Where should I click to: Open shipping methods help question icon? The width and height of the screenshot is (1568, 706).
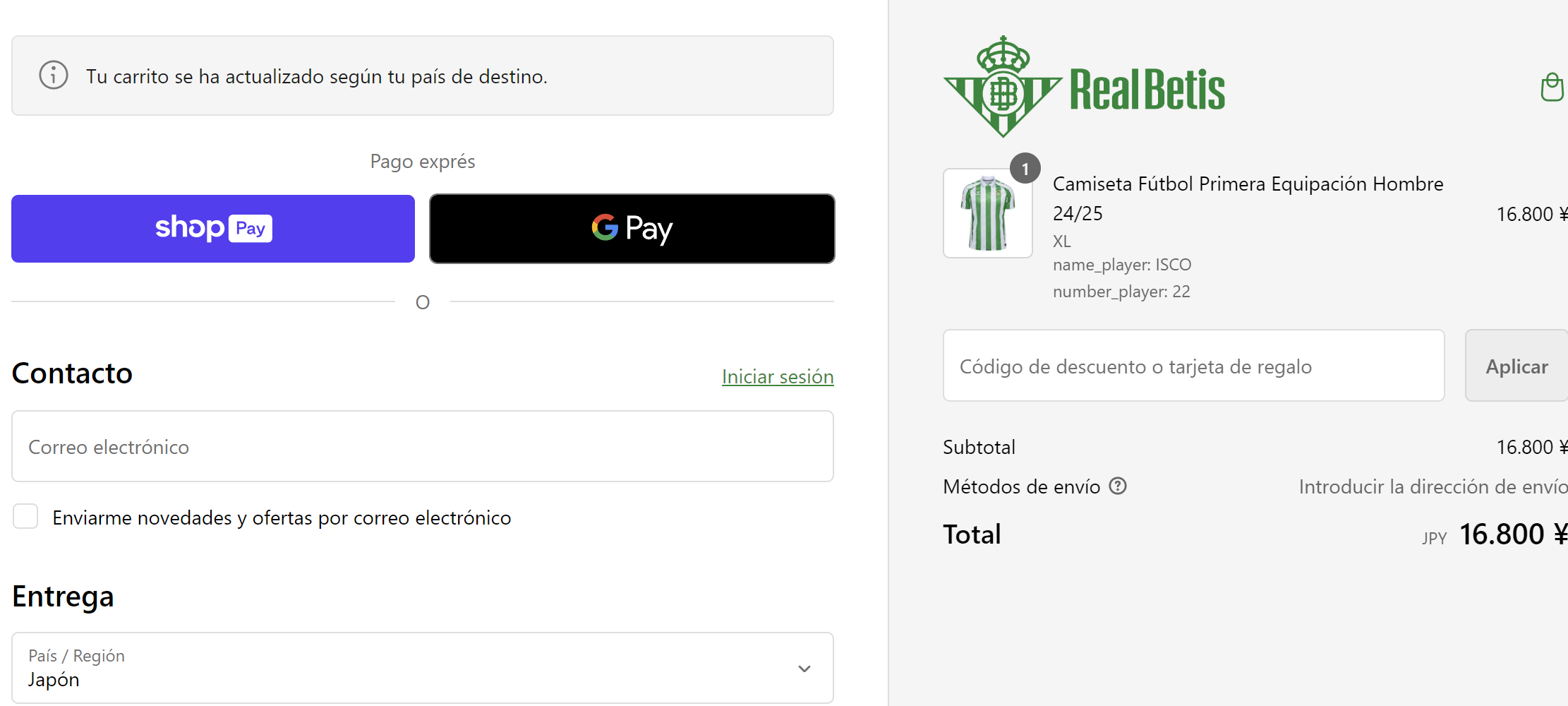pyautogui.click(x=1118, y=486)
